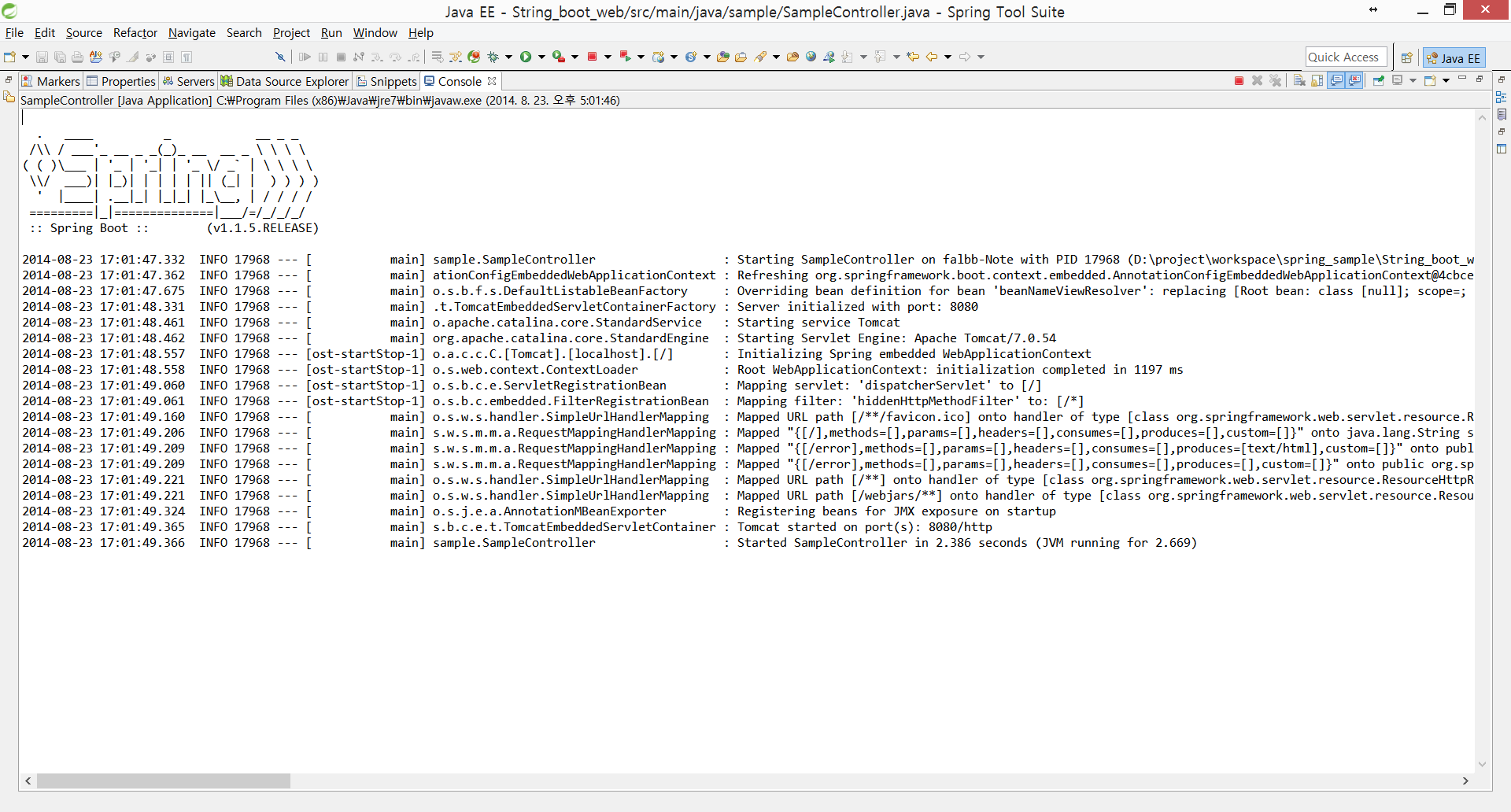The image size is (1511, 812).
Task: Click the Save icon in main toolbar
Action: point(42,57)
